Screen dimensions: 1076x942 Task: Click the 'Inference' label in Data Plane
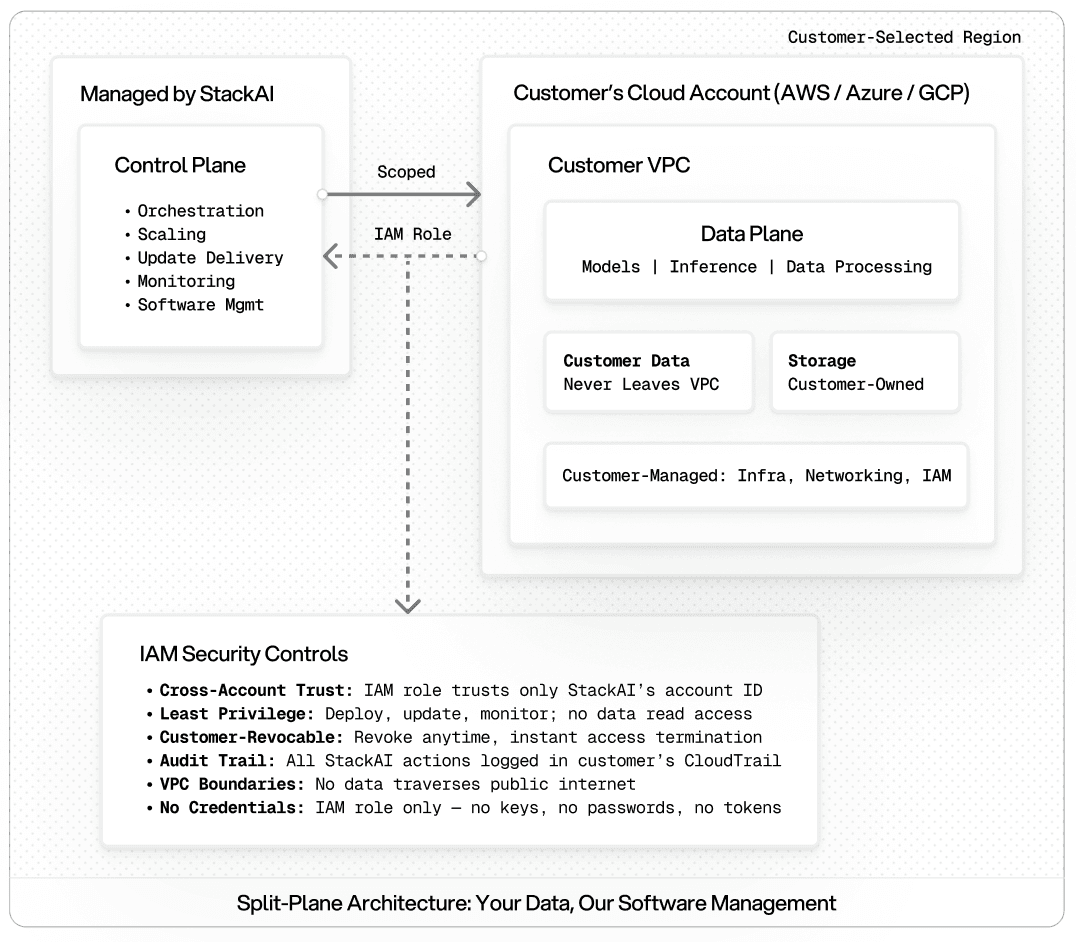[x=713, y=266]
